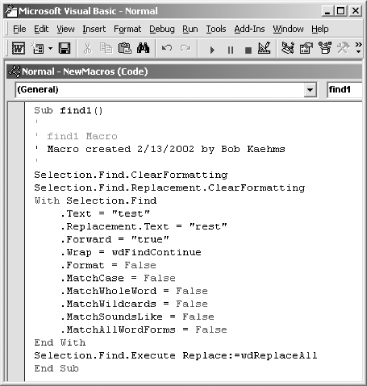The height and width of the screenshot is (386, 367).
Task: Show more toolbar buttons chevron
Action: click(x=358, y=48)
